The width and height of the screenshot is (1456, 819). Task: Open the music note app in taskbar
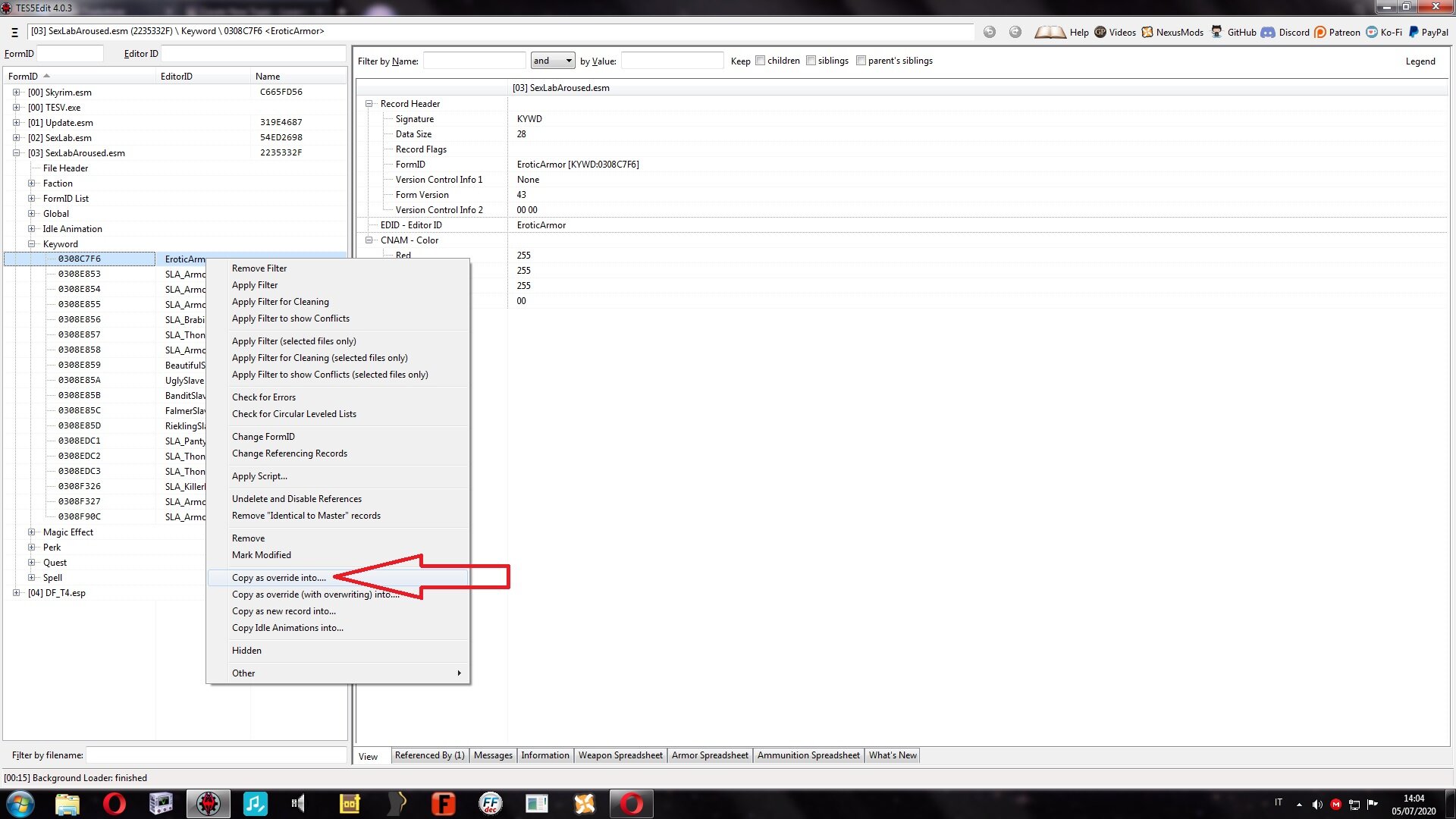[x=255, y=804]
